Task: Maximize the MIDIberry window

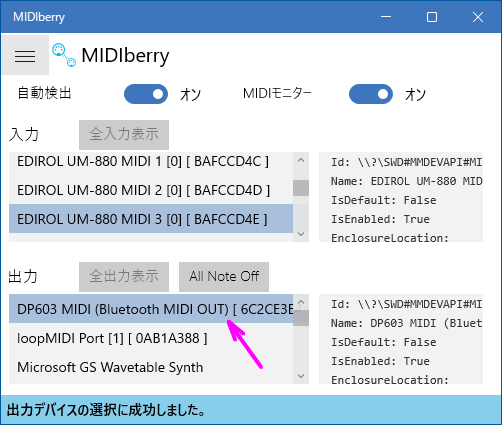Action: coord(432,17)
